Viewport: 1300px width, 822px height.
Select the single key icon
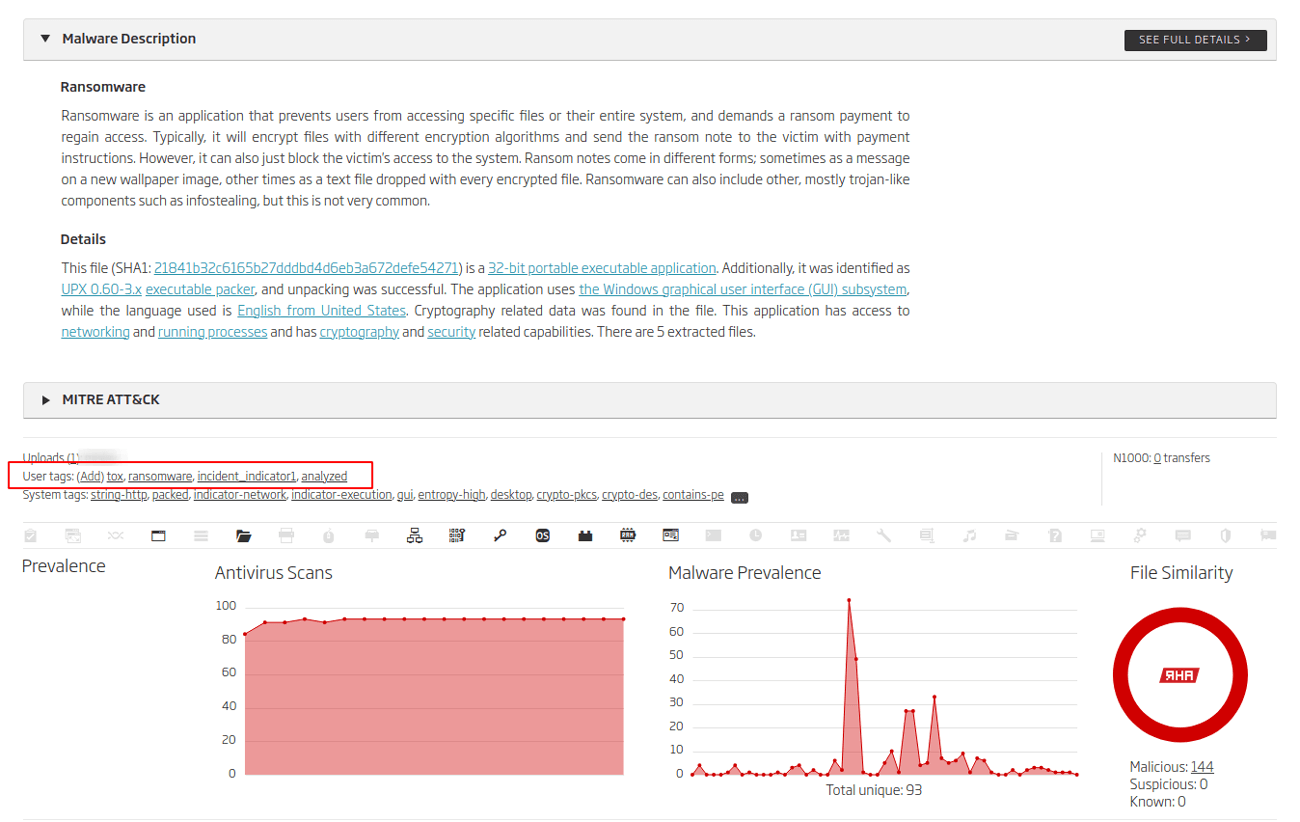click(x=500, y=536)
